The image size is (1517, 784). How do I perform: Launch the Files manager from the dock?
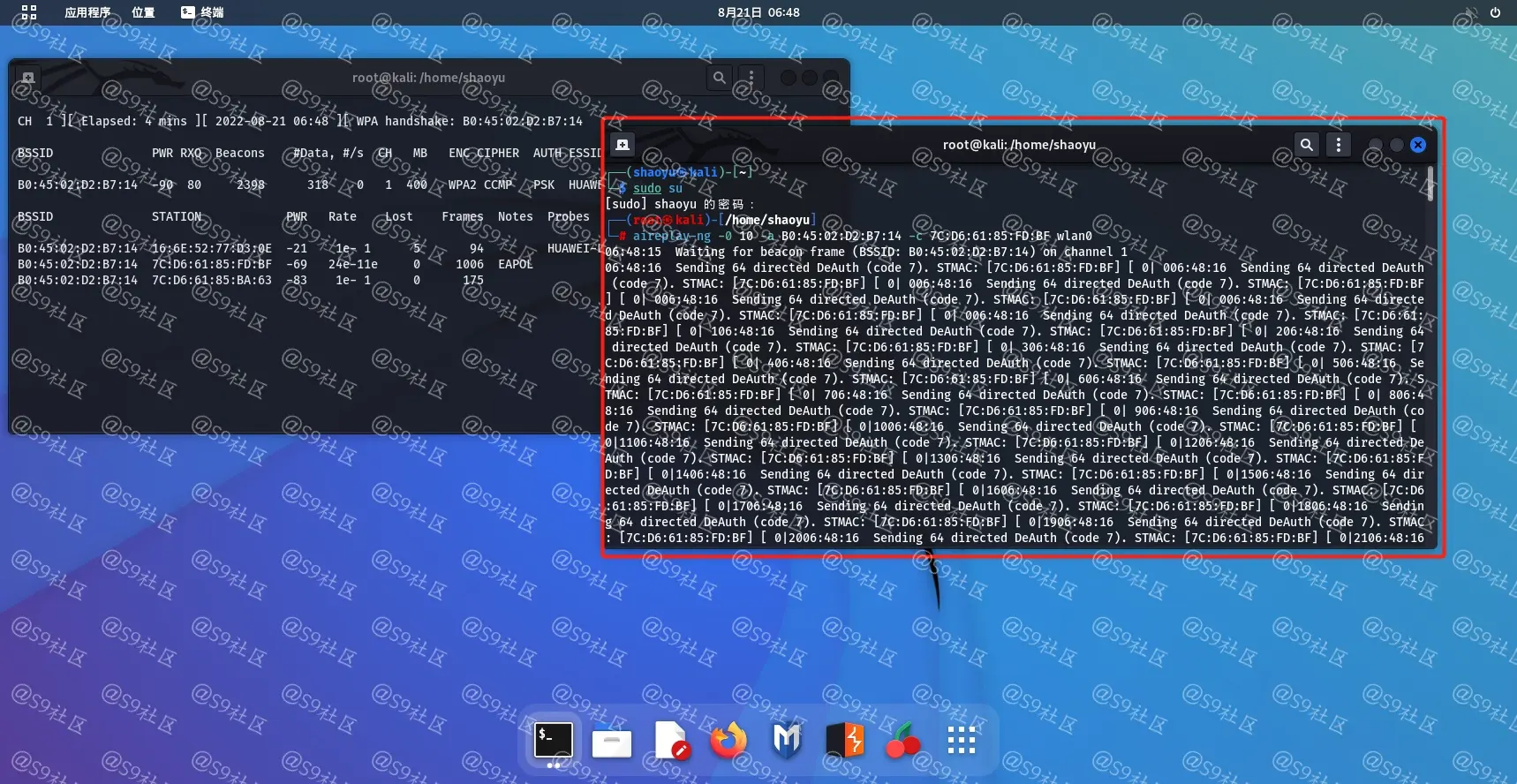(612, 742)
